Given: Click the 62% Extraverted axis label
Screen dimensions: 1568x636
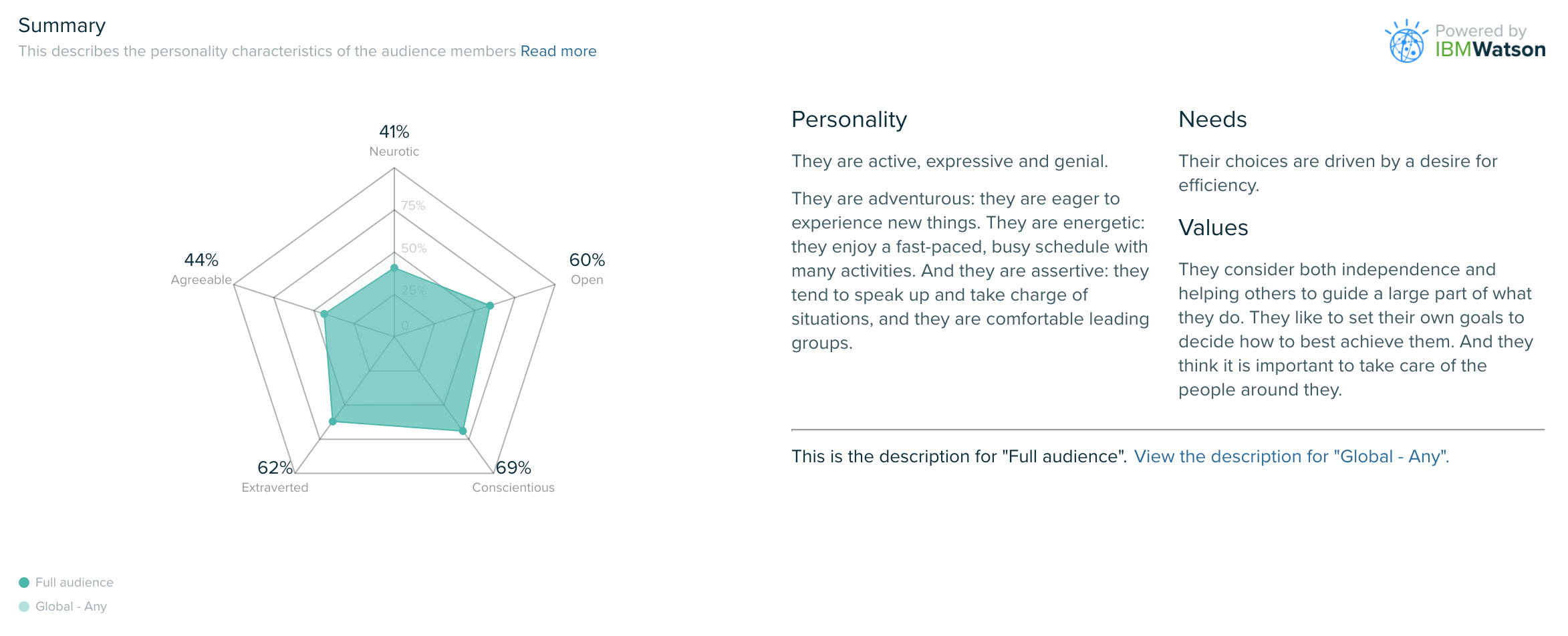Looking at the screenshot, I should tap(275, 476).
